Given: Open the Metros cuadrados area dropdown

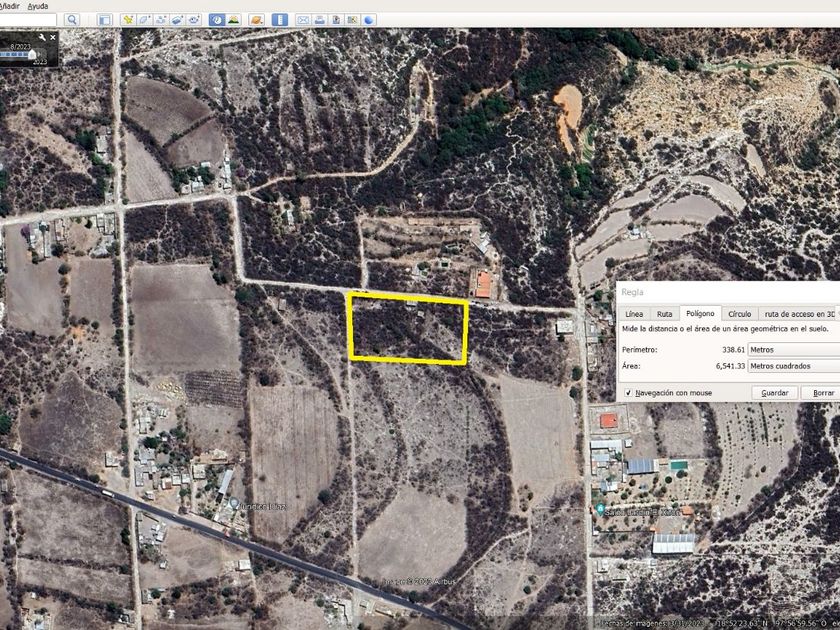Looking at the screenshot, I should pos(794,366).
